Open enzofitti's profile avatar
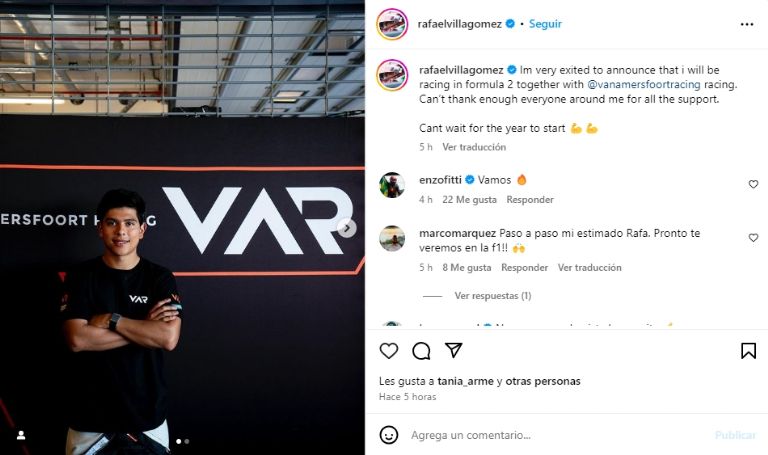 [392, 185]
